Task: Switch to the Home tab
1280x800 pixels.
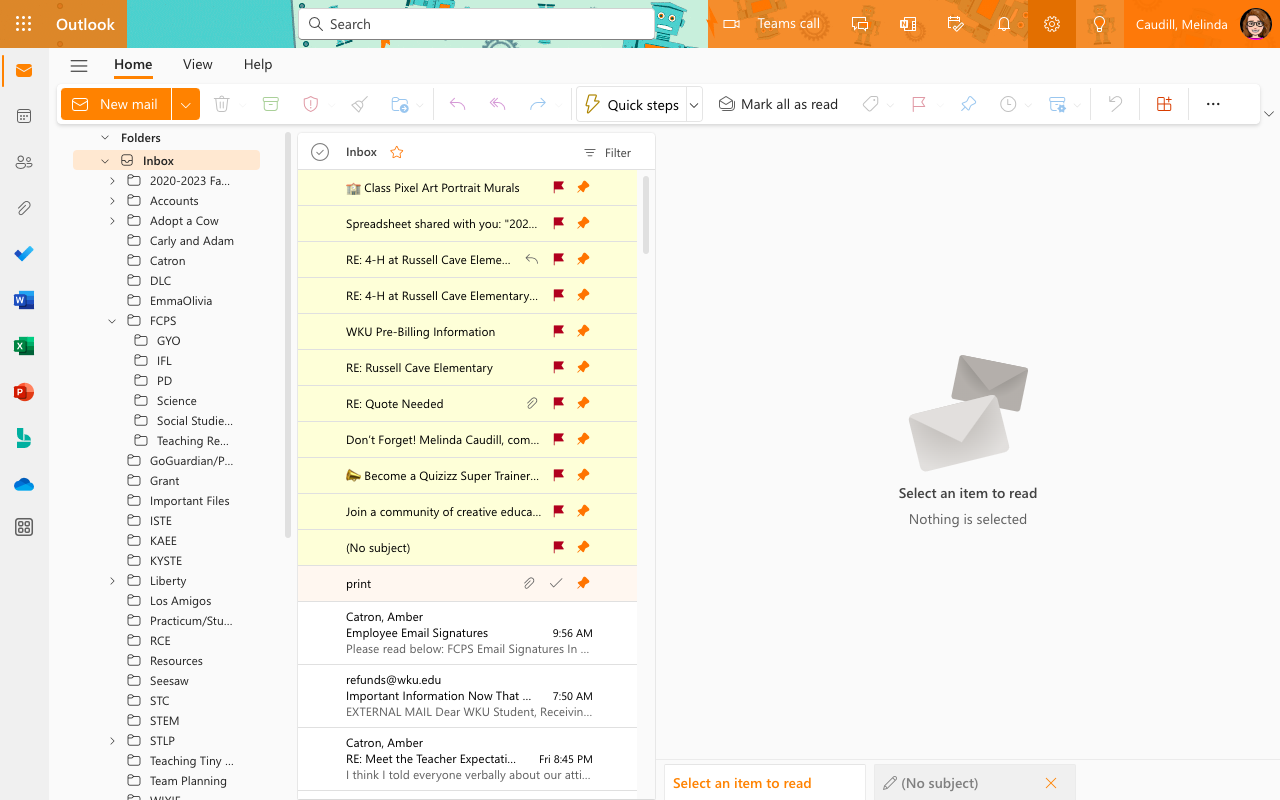Action: pos(133,64)
